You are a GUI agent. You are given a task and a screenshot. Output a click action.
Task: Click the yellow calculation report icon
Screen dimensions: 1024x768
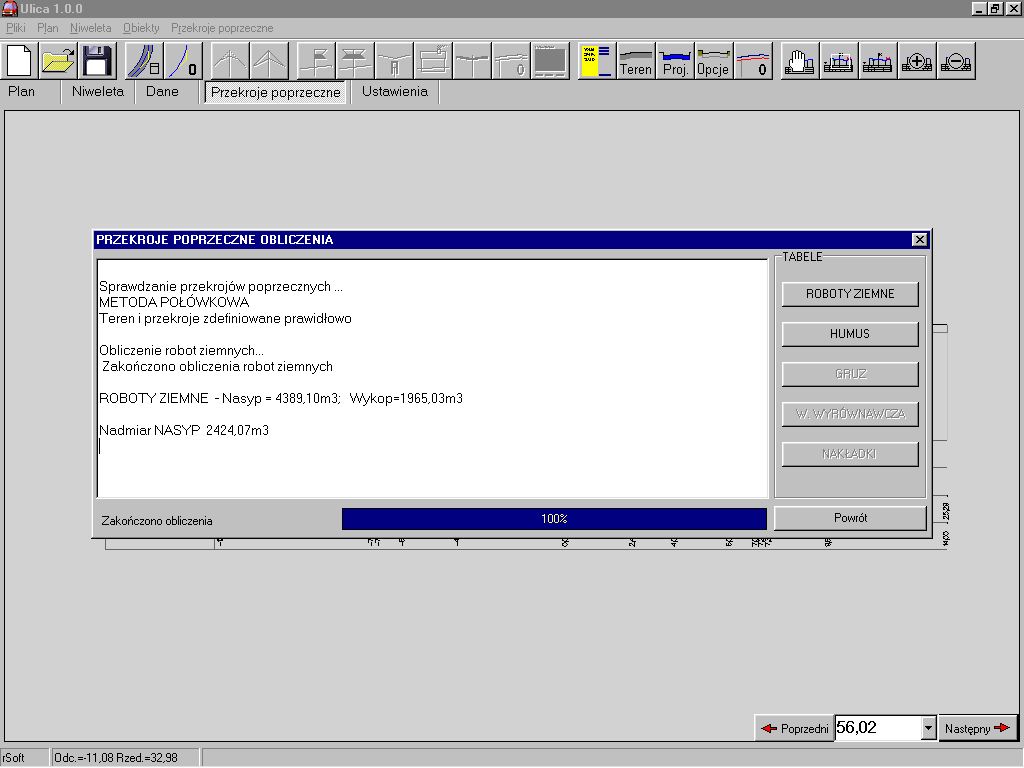click(597, 61)
